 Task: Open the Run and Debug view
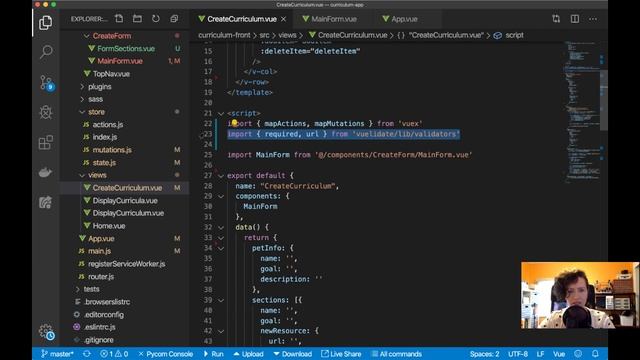click(46, 112)
